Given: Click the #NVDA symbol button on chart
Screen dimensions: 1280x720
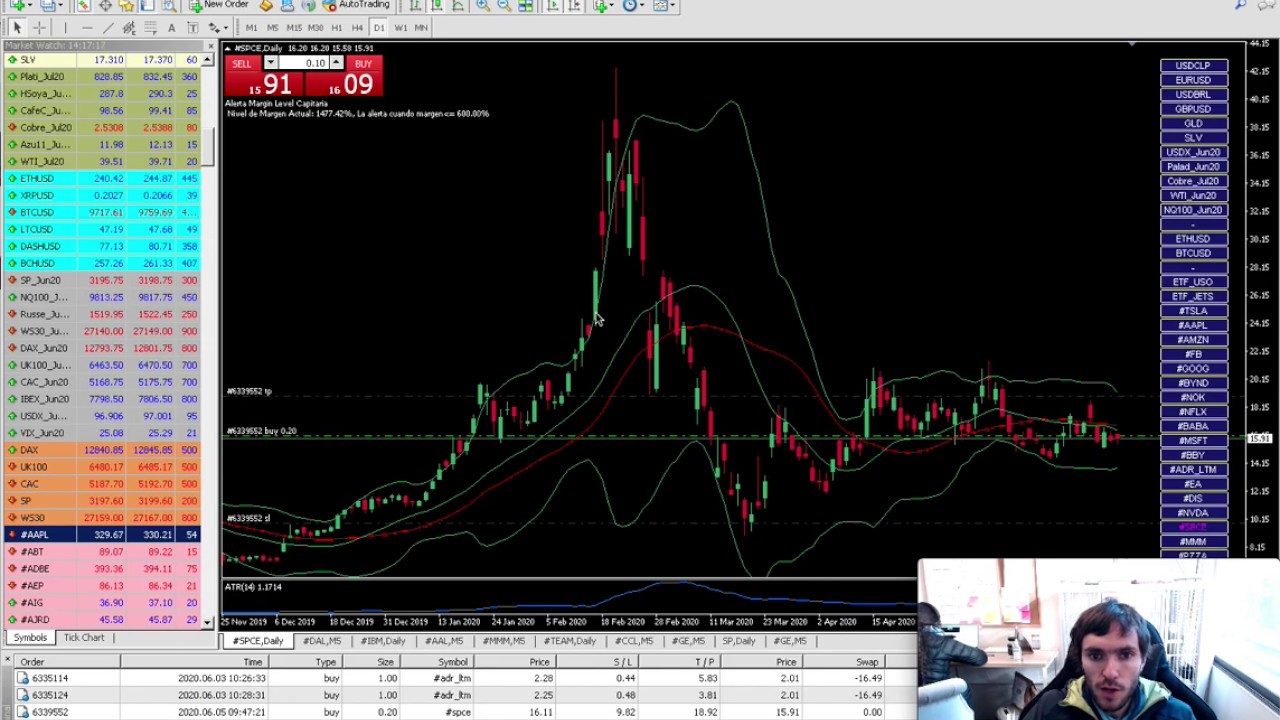Looking at the screenshot, I should pyautogui.click(x=1193, y=513).
